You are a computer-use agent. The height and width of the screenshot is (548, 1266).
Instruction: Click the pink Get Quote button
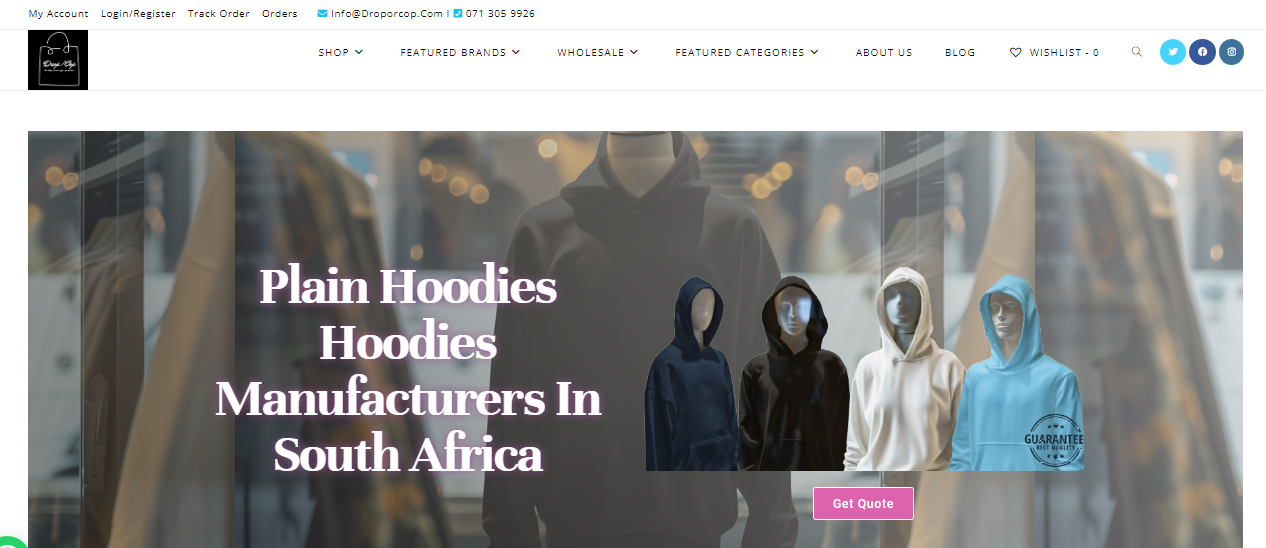[863, 503]
